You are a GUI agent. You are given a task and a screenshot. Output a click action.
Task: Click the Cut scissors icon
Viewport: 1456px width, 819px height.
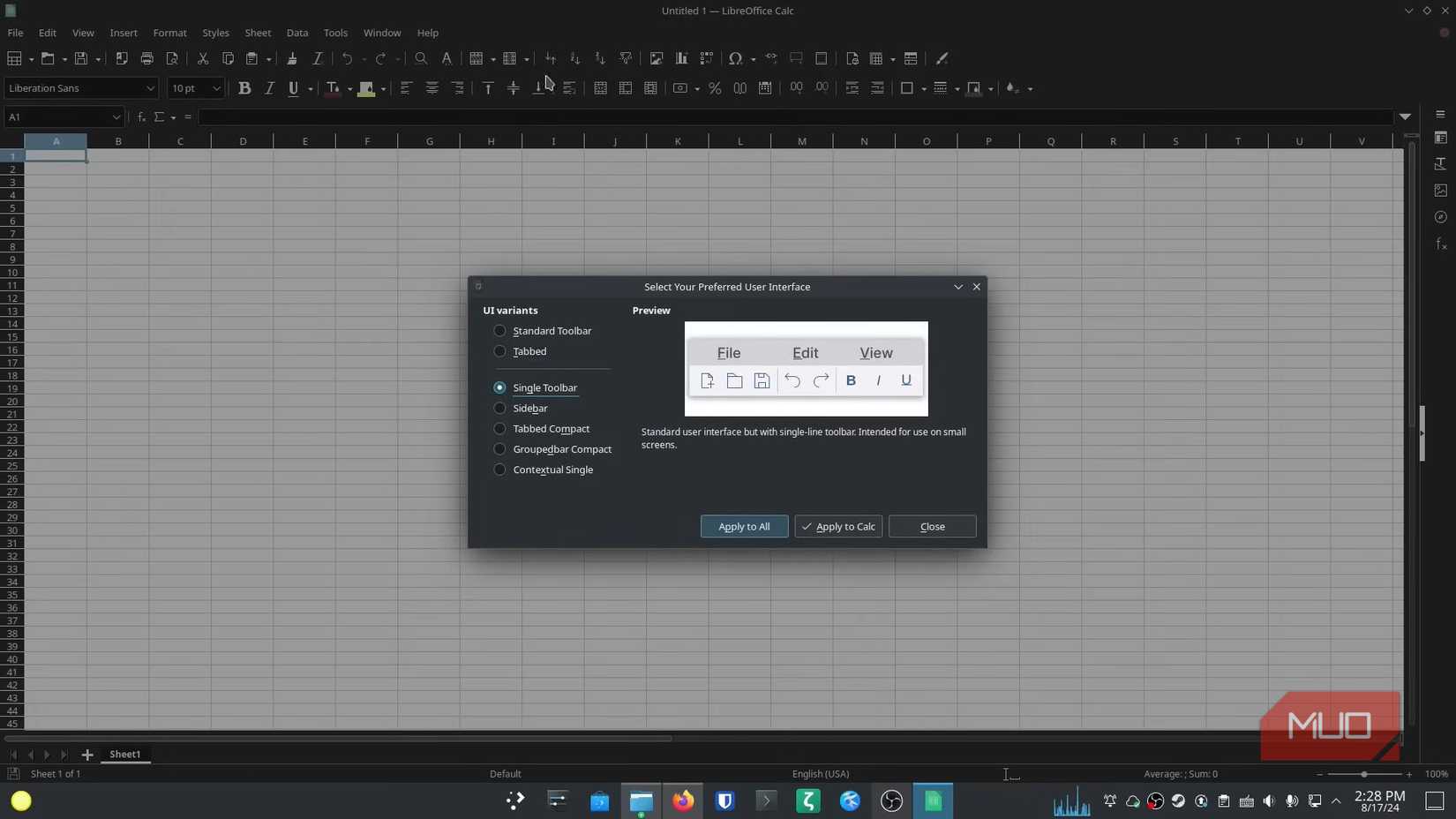202,58
